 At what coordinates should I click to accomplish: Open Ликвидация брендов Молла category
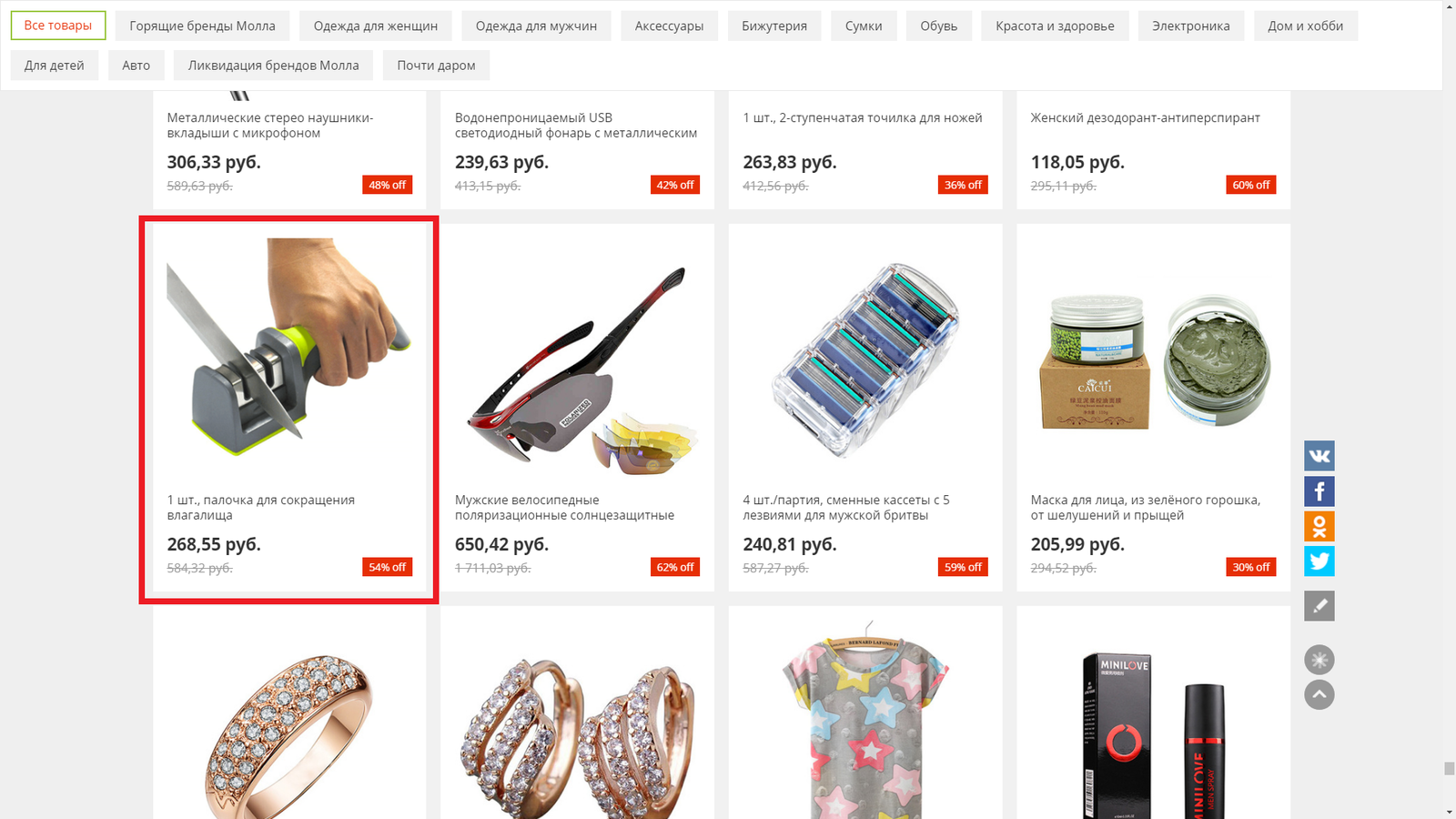coord(273,66)
